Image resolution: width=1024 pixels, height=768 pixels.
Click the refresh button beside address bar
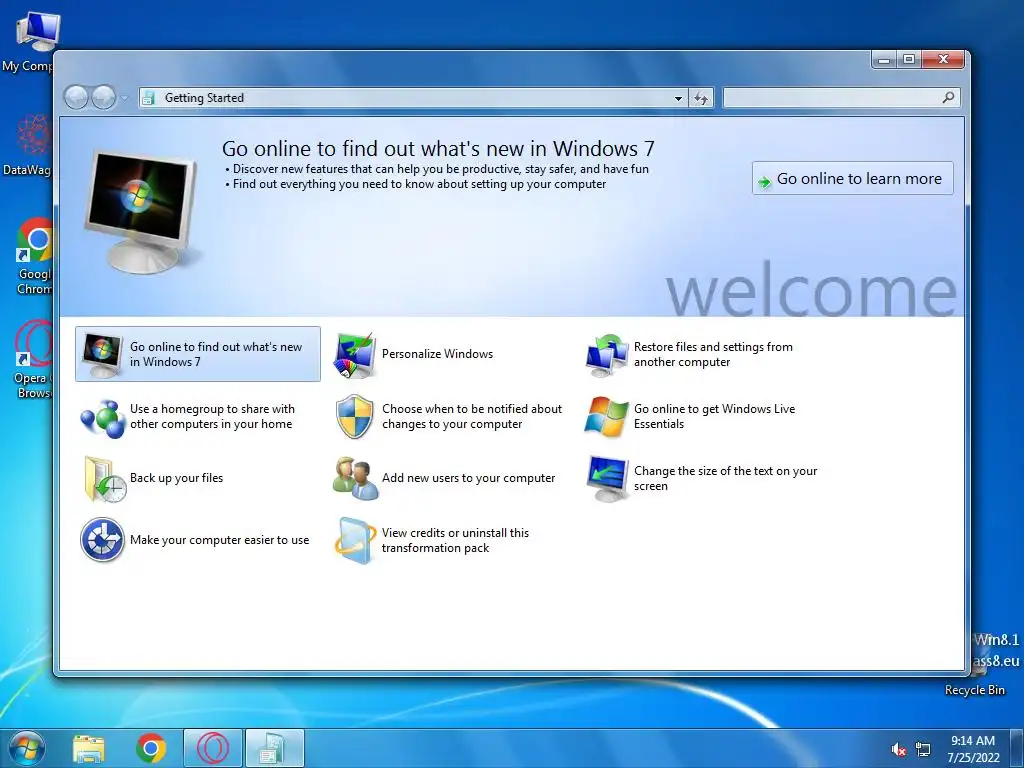pos(701,98)
